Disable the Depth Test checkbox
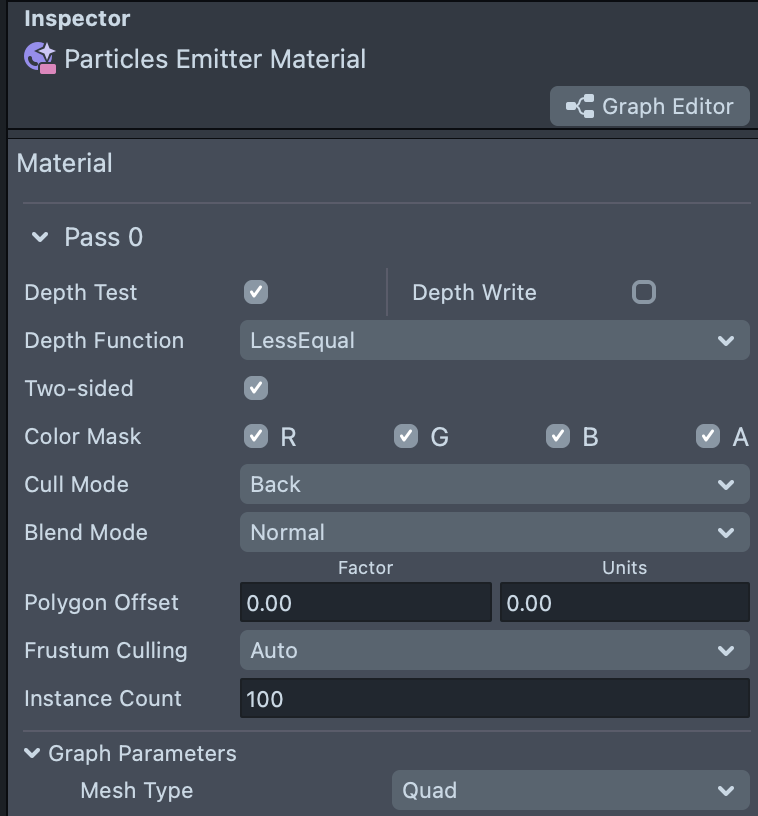 pyautogui.click(x=256, y=292)
